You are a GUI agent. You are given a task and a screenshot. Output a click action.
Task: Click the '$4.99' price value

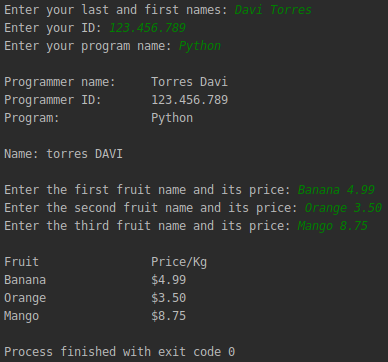(x=169, y=280)
